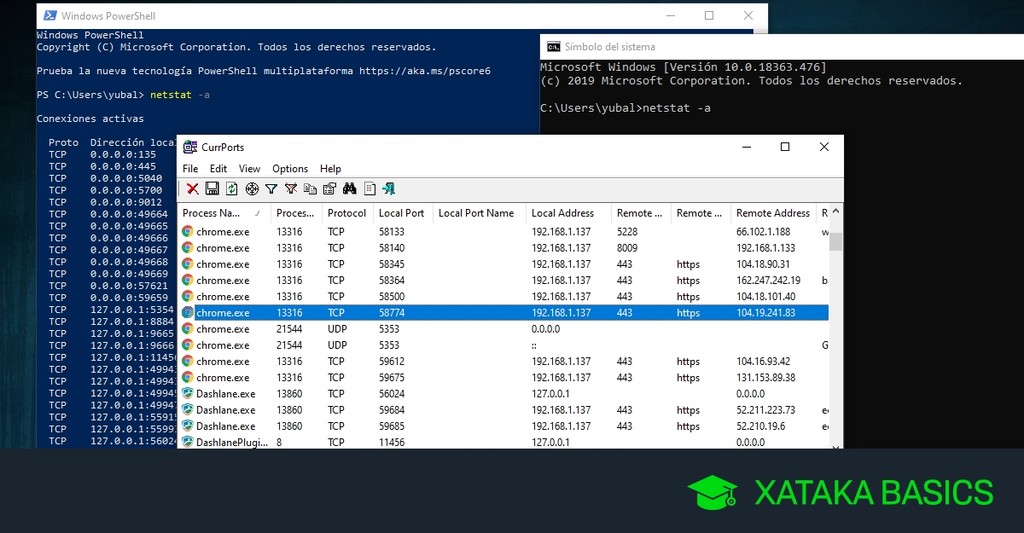Click Chrome icon on the port 58140 row
This screenshot has width=1024, height=533.
pos(187,248)
